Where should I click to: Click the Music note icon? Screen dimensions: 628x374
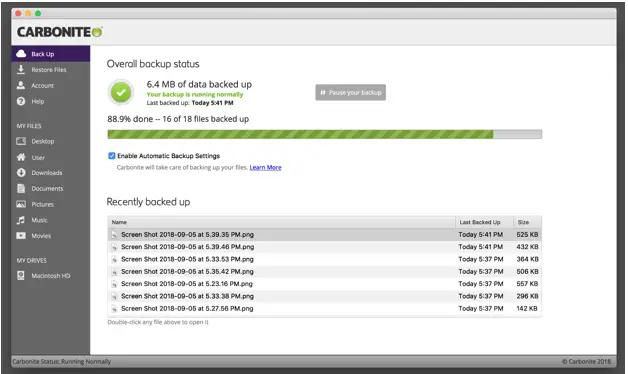tap(21, 220)
